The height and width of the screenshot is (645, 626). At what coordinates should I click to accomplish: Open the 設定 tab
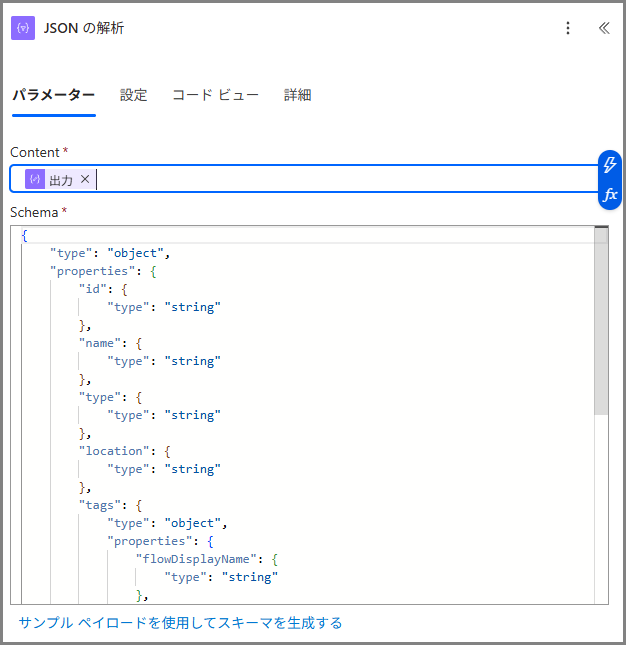[x=133, y=95]
